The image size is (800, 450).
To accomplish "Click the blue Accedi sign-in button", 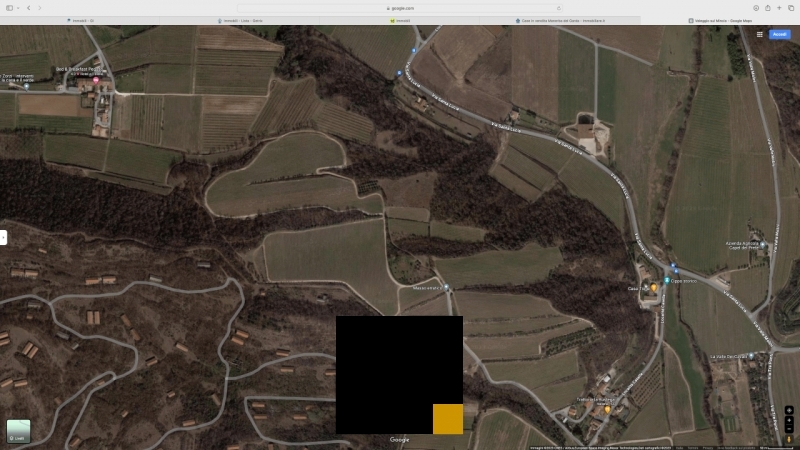I will point(779,34).
